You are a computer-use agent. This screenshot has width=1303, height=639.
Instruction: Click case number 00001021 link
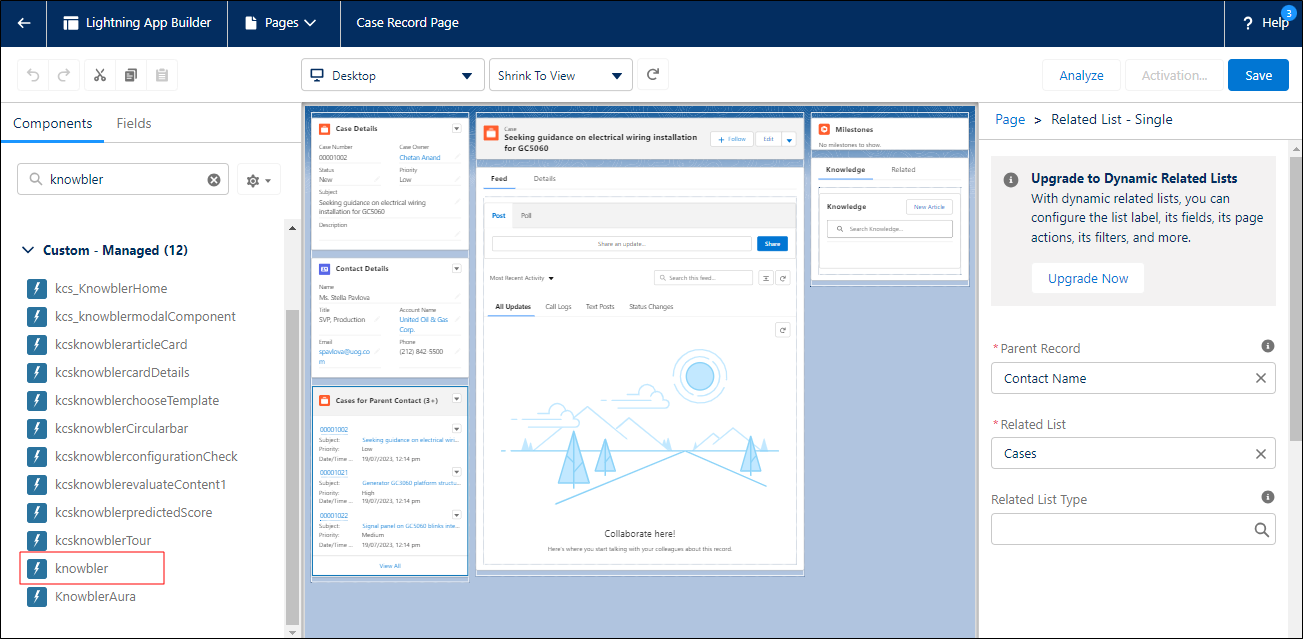334,472
